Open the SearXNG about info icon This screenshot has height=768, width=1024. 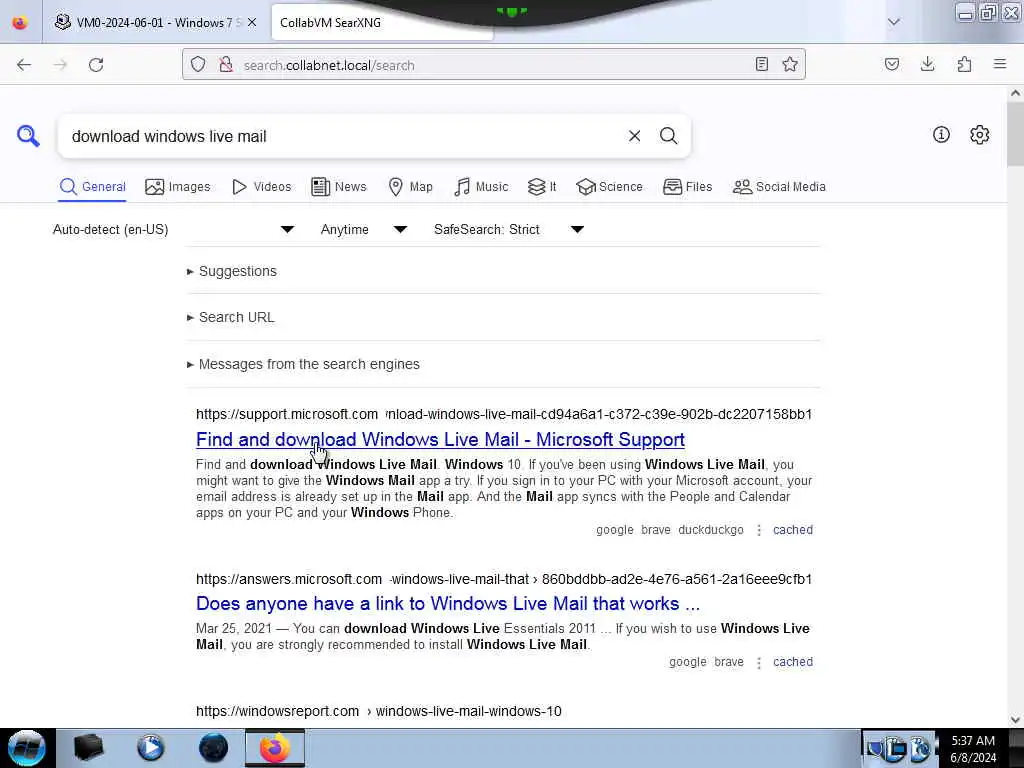click(x=941, y=135)
